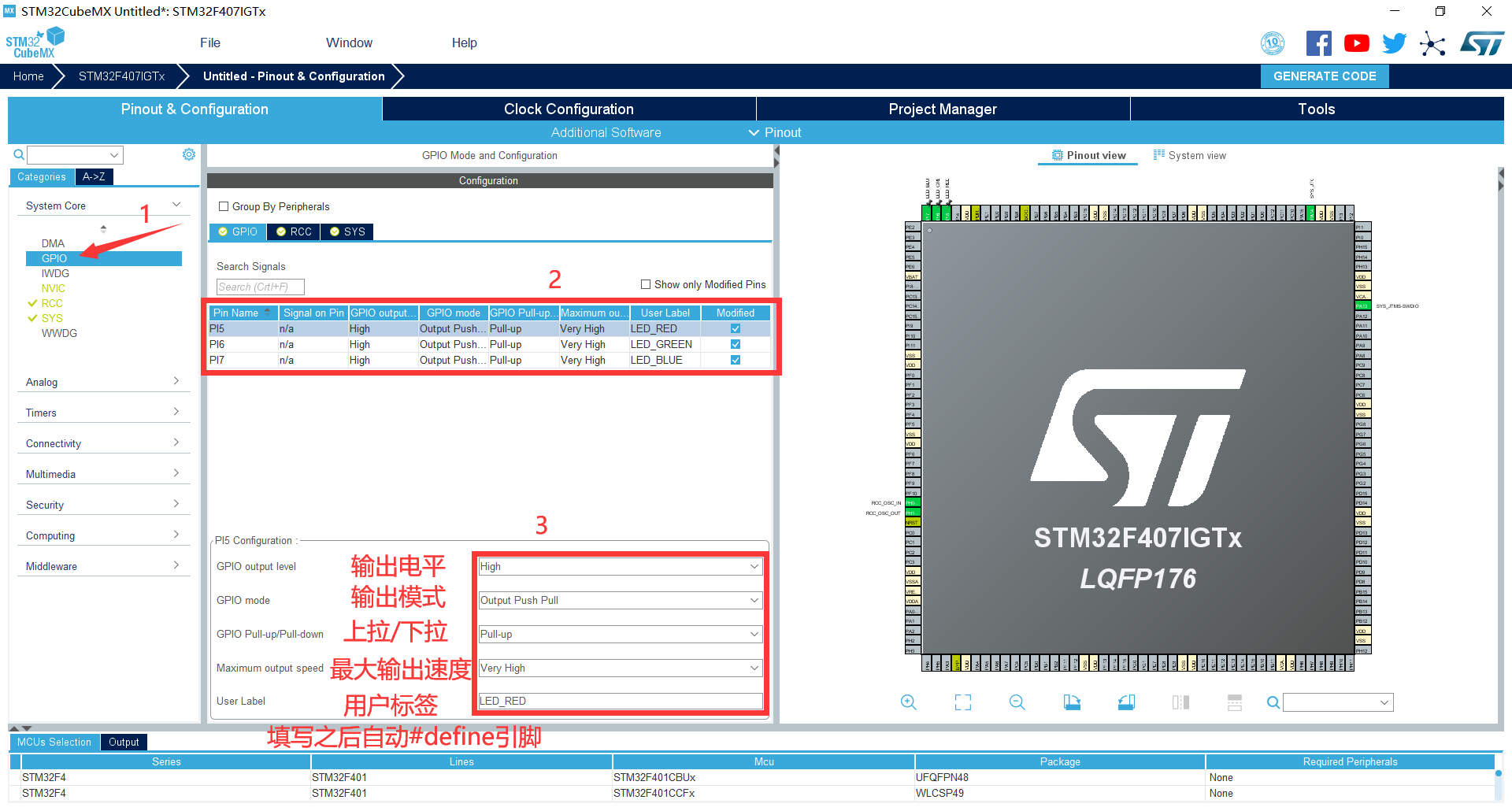
Task: Click the zoom out magnifier icon
Action: coord(1017,702)
